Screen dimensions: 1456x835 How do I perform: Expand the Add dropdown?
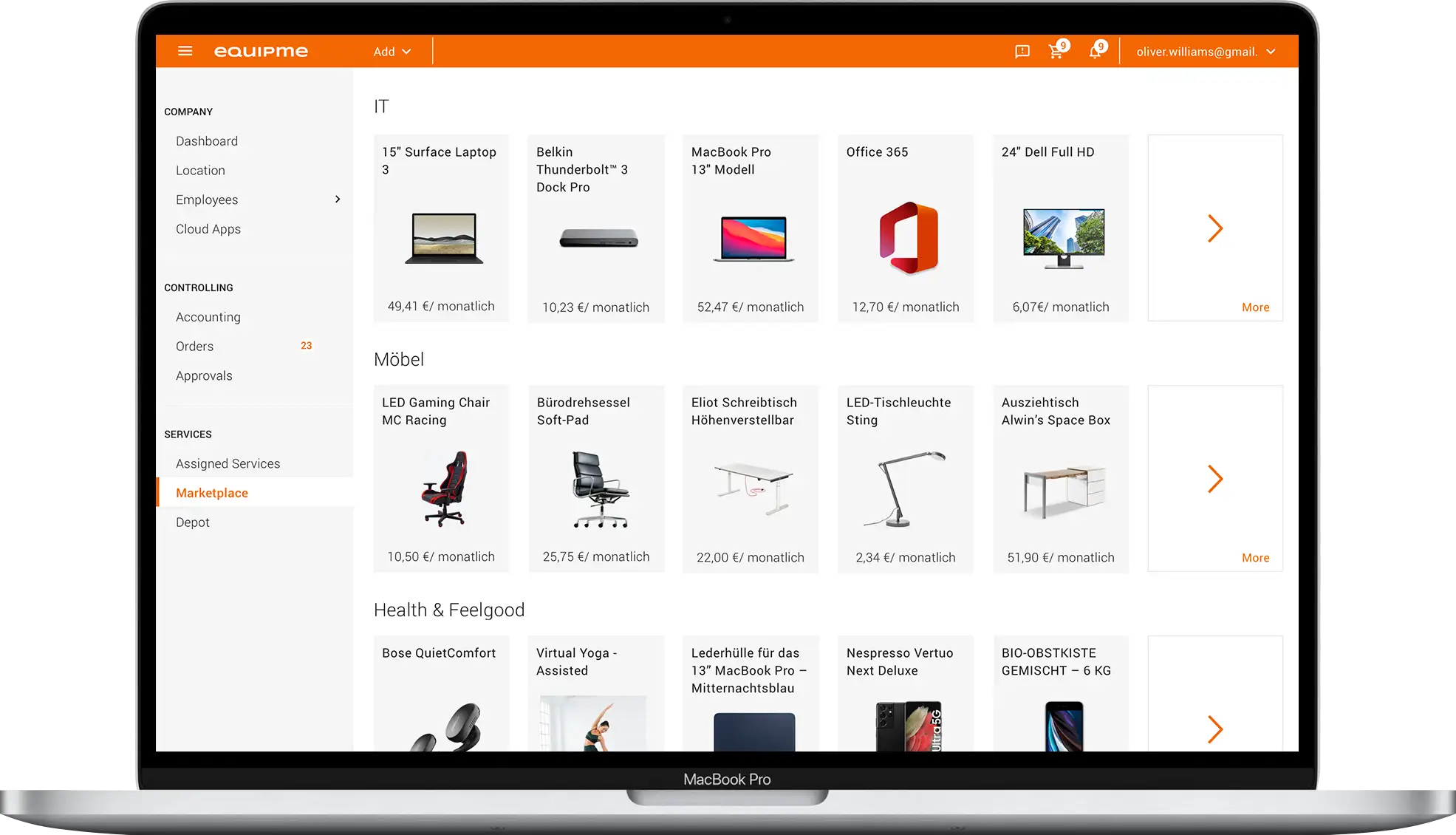tap(392, 52)
